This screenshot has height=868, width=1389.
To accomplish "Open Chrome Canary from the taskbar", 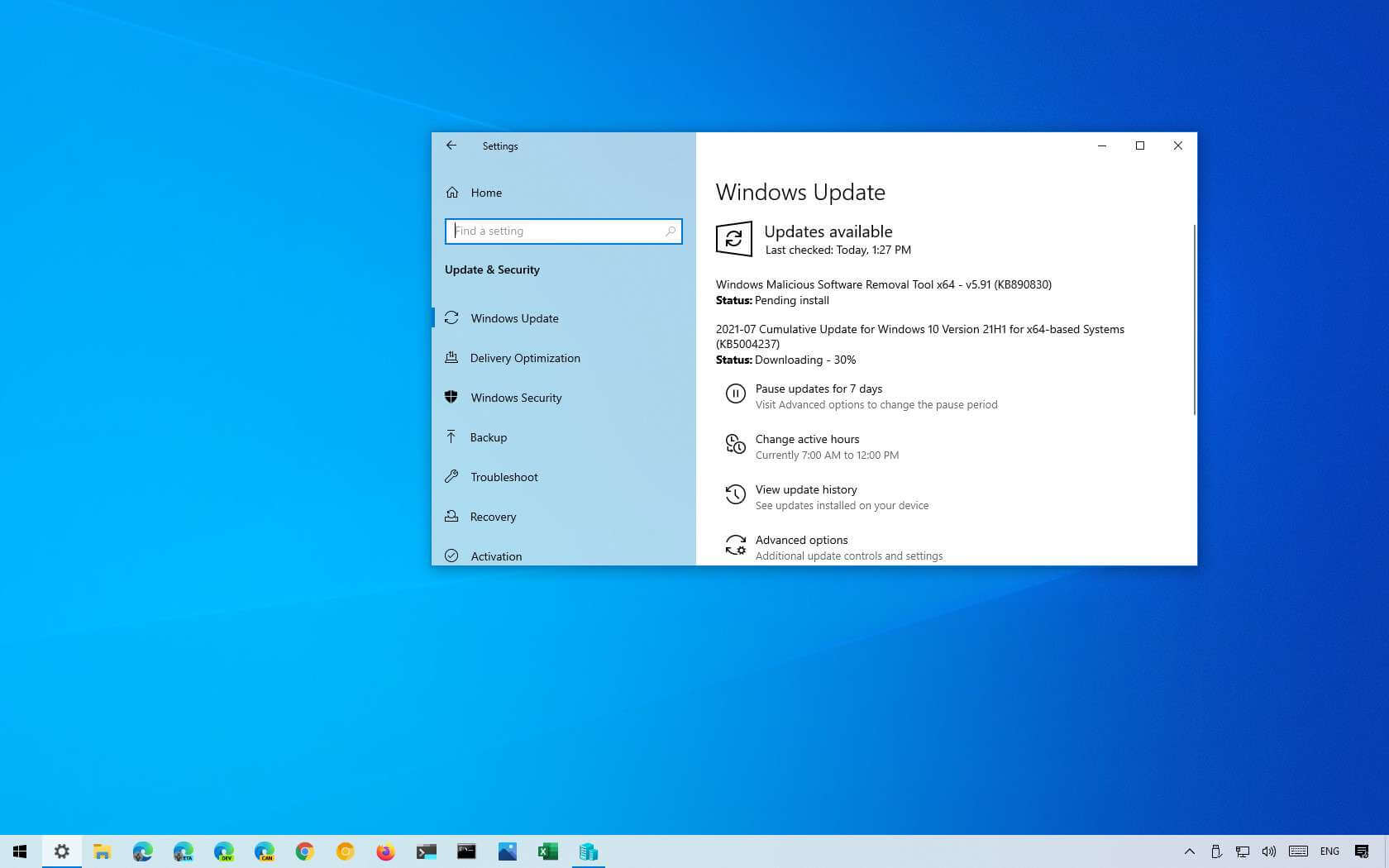I will click(345, 851).
